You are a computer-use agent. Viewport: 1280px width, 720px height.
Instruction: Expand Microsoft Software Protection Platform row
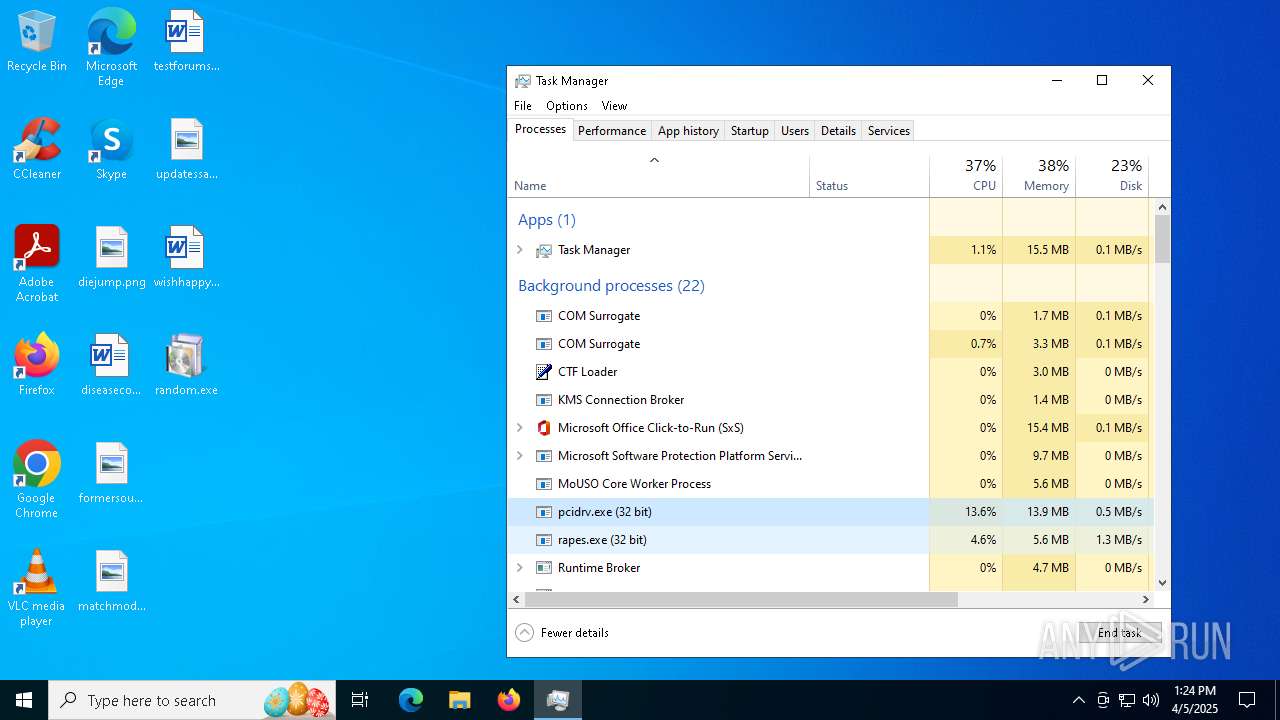click(520, 456)
